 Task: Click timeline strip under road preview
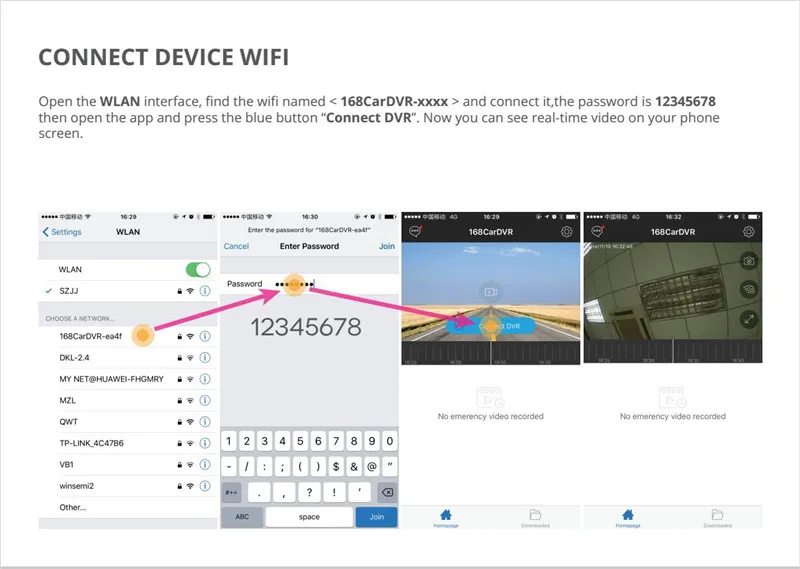[491, 353]
